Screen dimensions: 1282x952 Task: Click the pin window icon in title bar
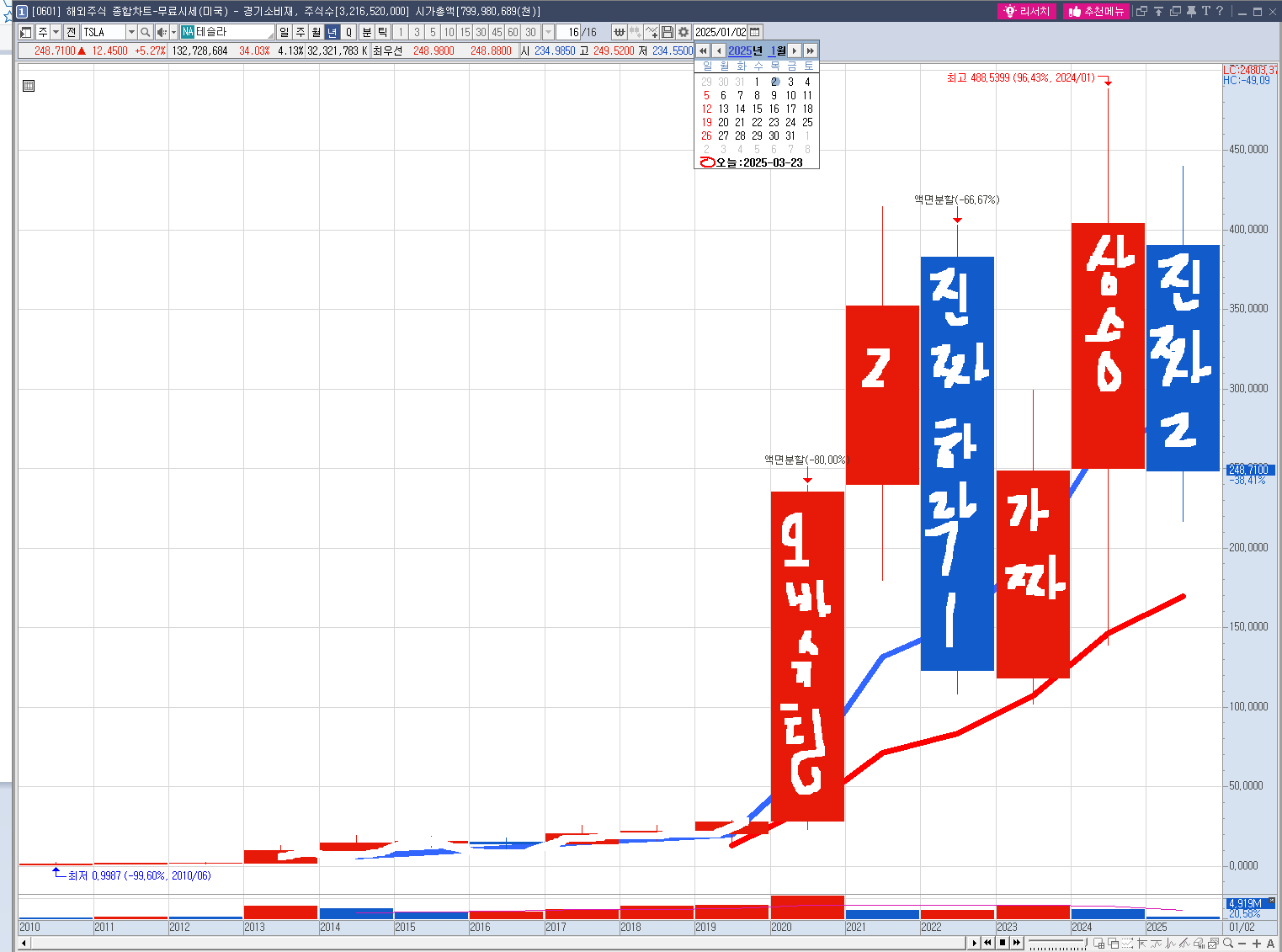pyautogui.click(x=1191, y=11)
